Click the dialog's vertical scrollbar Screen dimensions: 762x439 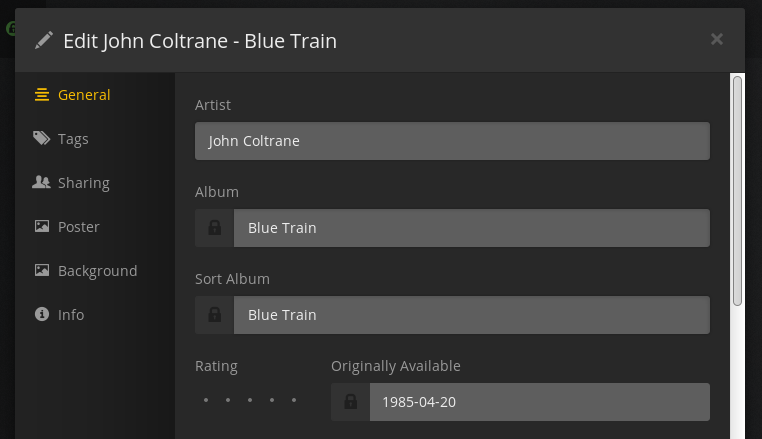(737, 190)
